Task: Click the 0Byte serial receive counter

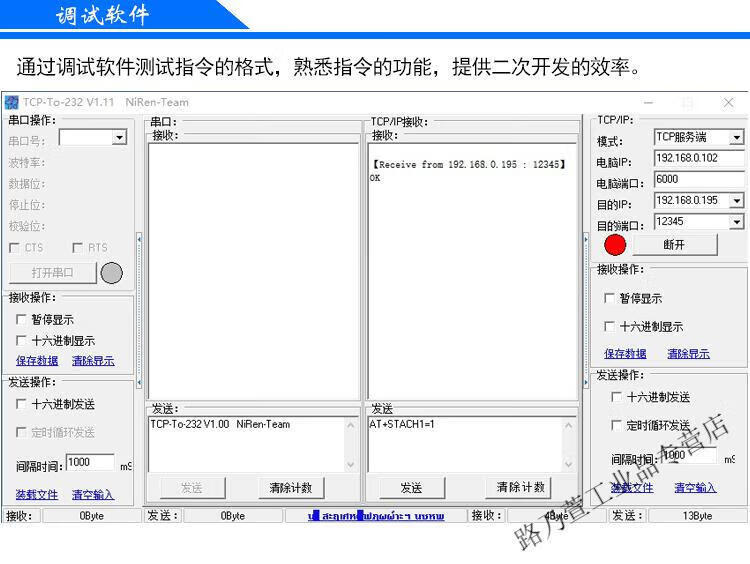Action: click(x=91, y=516)
